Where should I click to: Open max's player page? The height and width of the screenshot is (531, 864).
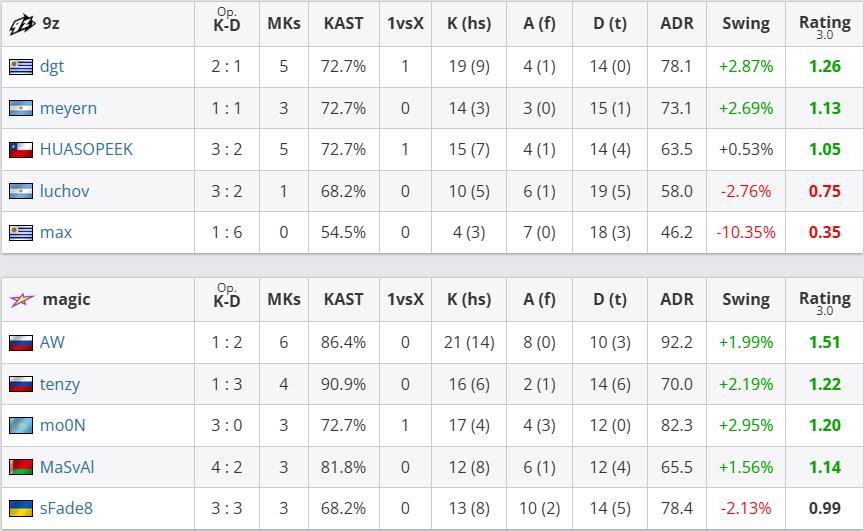coord(56,232)
